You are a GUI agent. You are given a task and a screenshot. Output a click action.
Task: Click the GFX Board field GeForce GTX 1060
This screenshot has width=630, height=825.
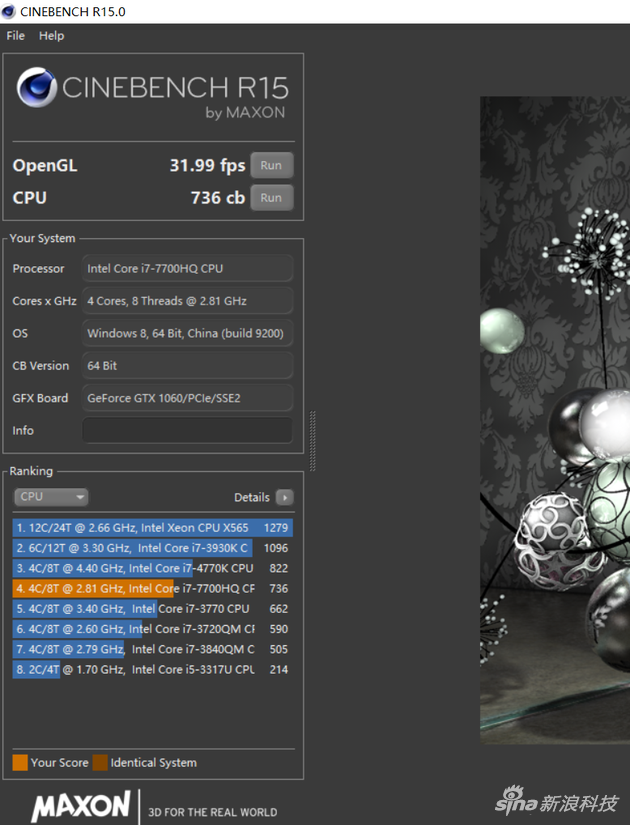click(187, 398)
